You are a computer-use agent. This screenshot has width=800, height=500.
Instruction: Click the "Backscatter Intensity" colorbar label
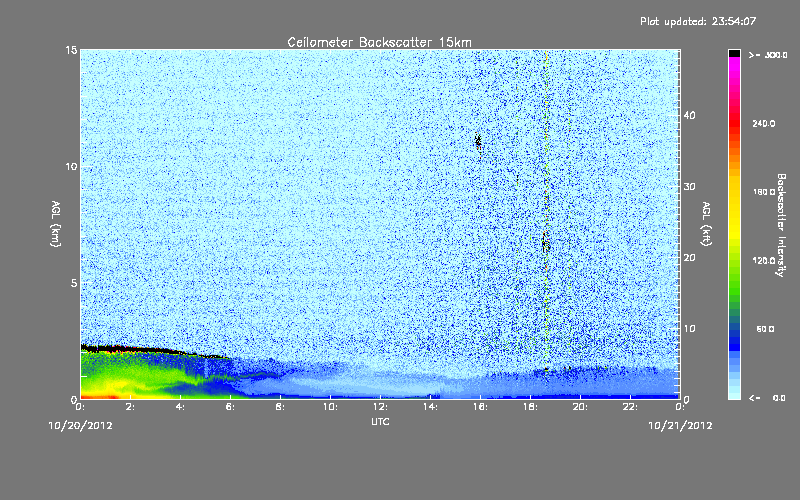[x=781, y=225]
